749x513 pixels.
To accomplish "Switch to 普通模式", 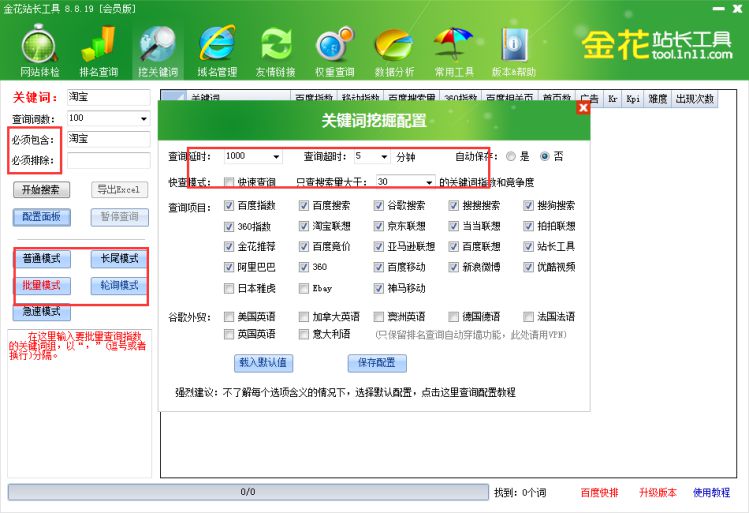I will (42, 259).
